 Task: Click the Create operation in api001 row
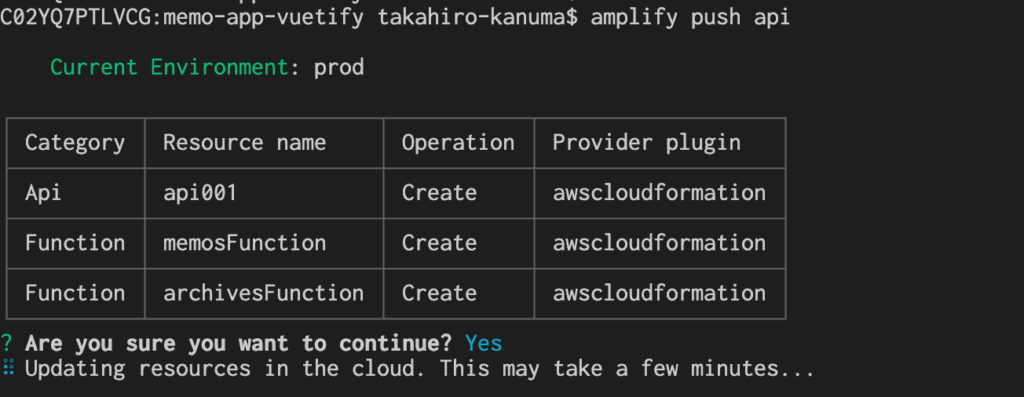pos(439,193)
